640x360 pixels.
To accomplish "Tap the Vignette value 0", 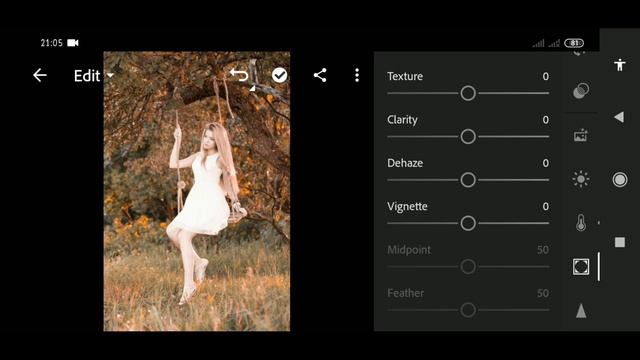I will point(545,206).
